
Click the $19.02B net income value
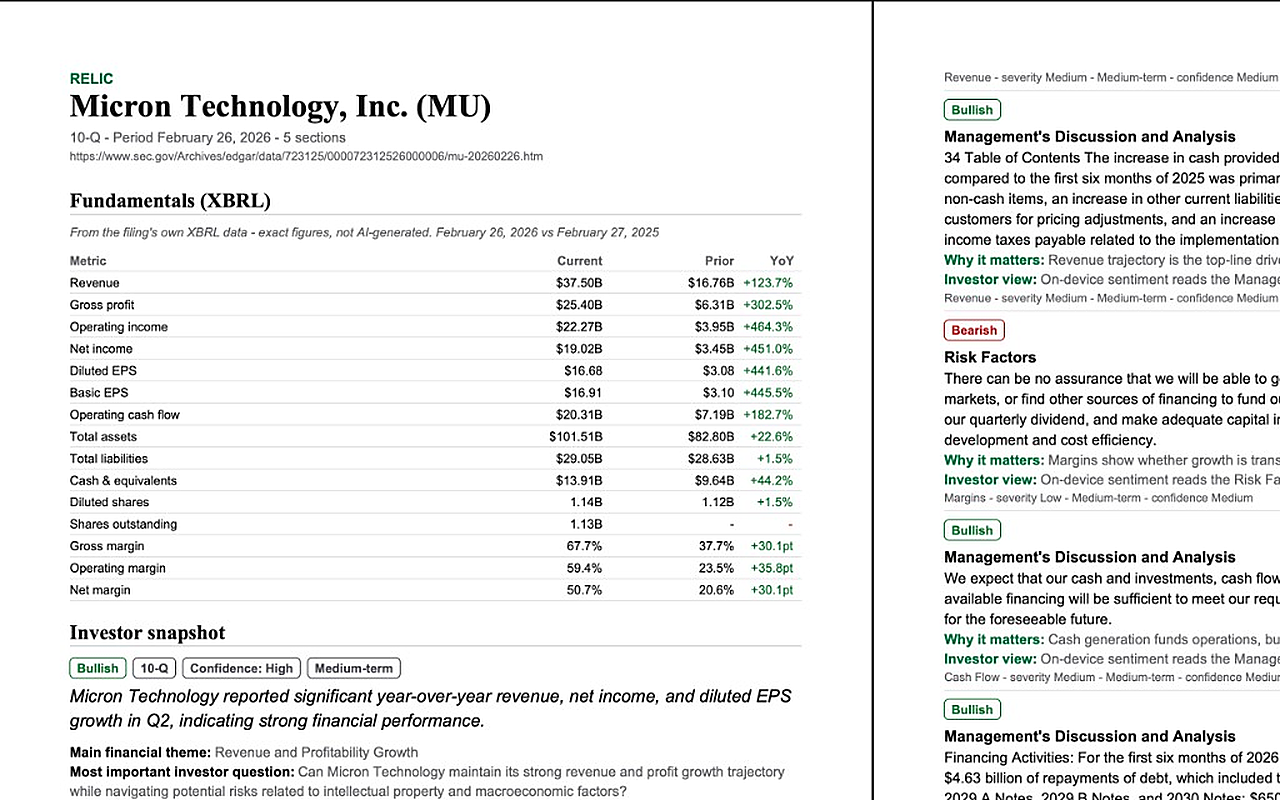(579, 349)
